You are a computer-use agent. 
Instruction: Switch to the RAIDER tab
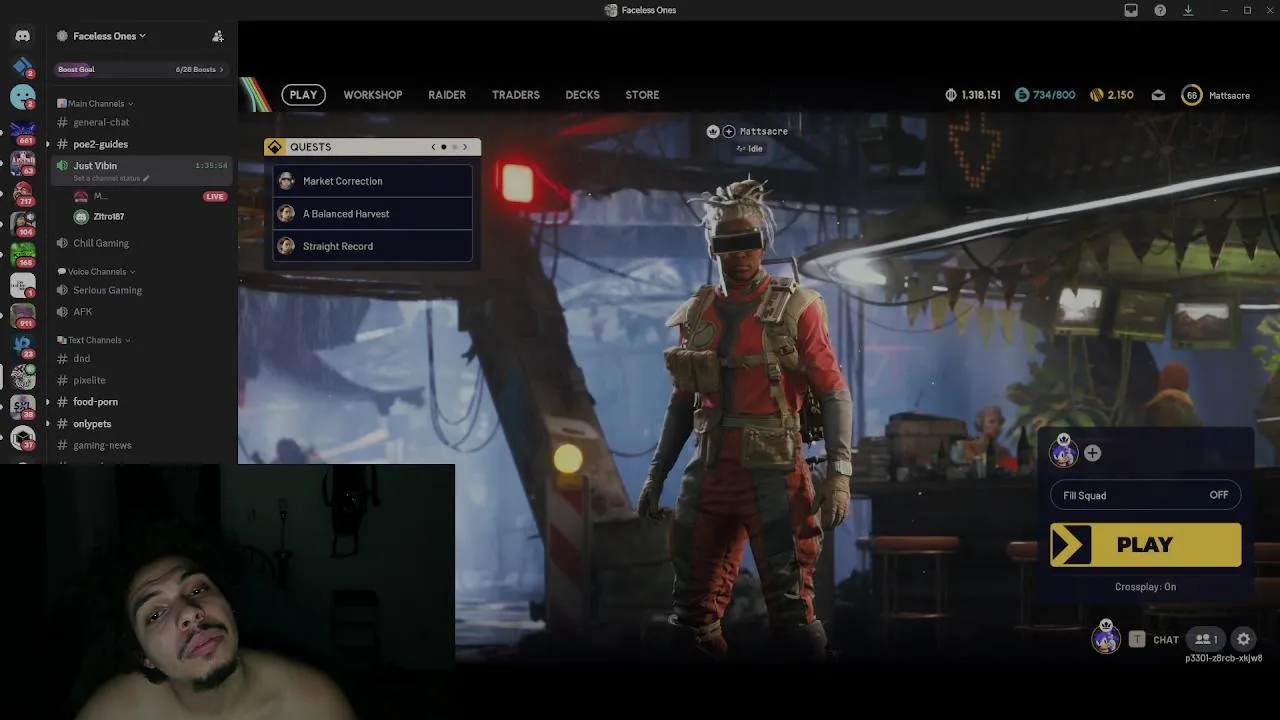tap(447, 95)
